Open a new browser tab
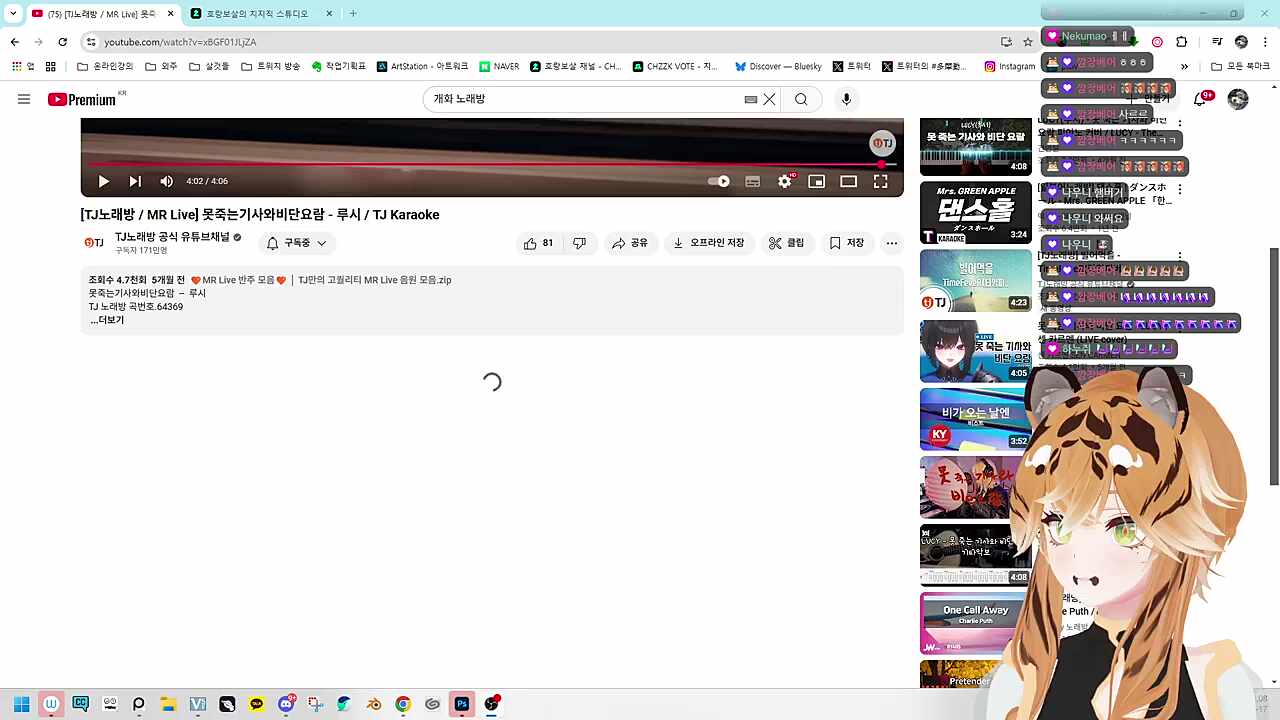Viewport: 1280px width, 720px height. pyautogui.click(x=353, y=14)
